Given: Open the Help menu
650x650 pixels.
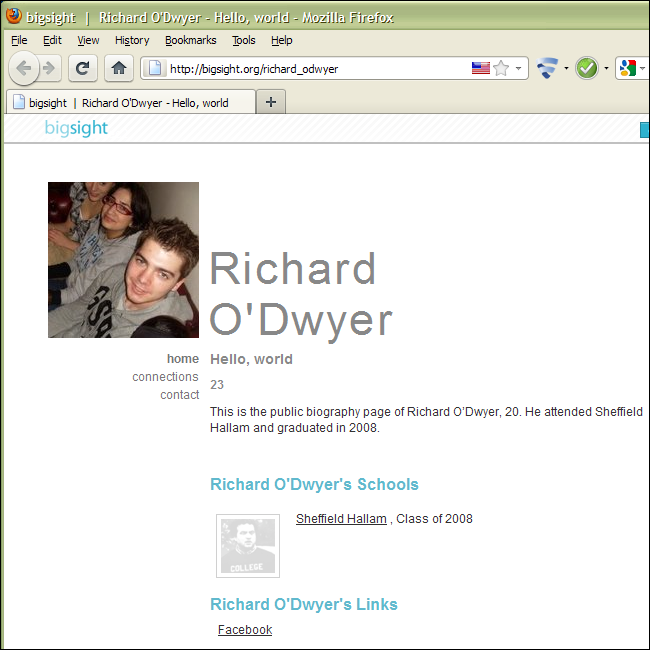Looking at the screenshot, I should pos(282,40).
